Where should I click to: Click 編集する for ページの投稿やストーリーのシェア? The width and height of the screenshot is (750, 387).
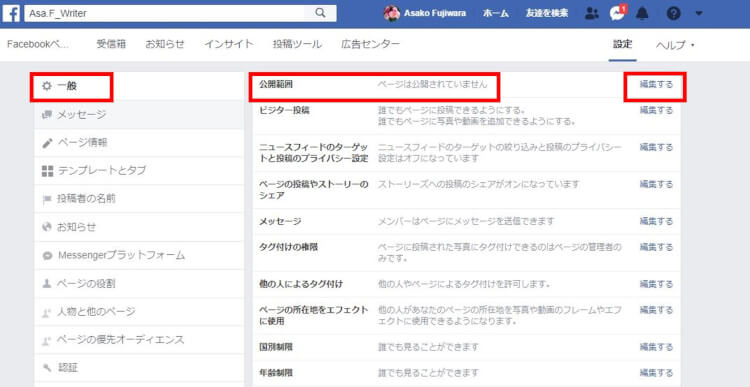656,184
